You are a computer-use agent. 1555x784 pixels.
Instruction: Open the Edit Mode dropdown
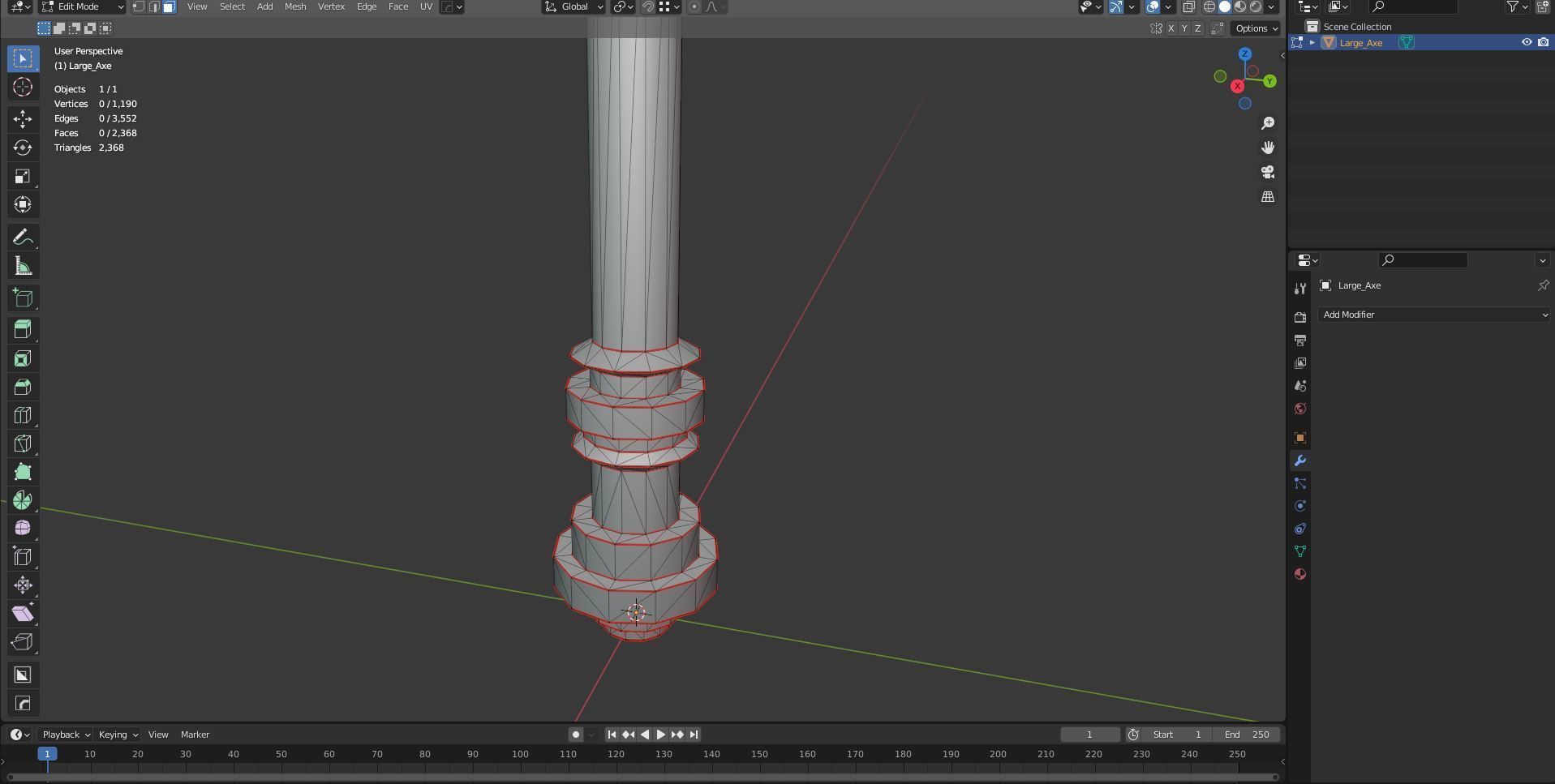coord(83,6)
